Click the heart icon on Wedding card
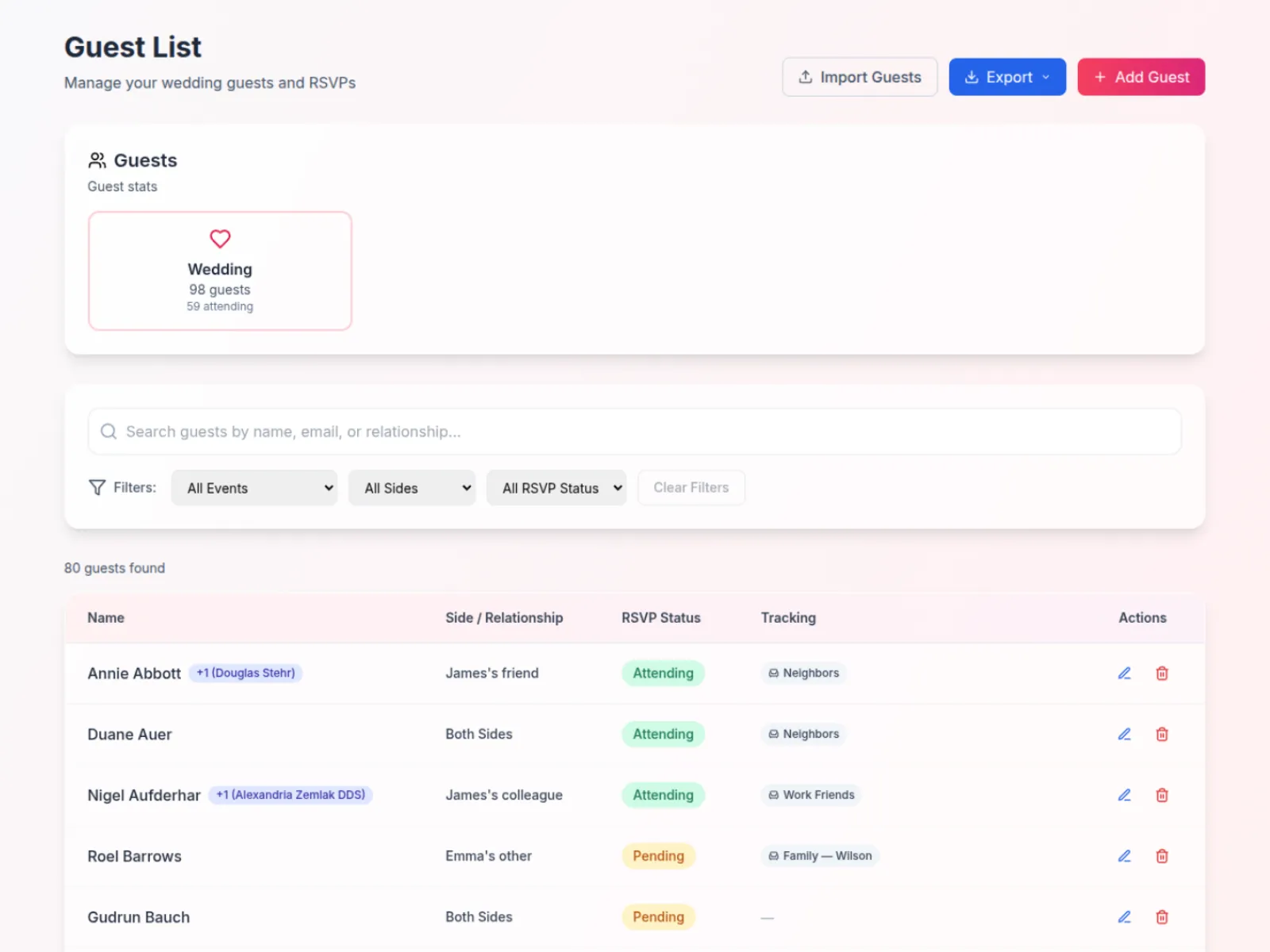 pyautogui.click(x=220, y=239)
